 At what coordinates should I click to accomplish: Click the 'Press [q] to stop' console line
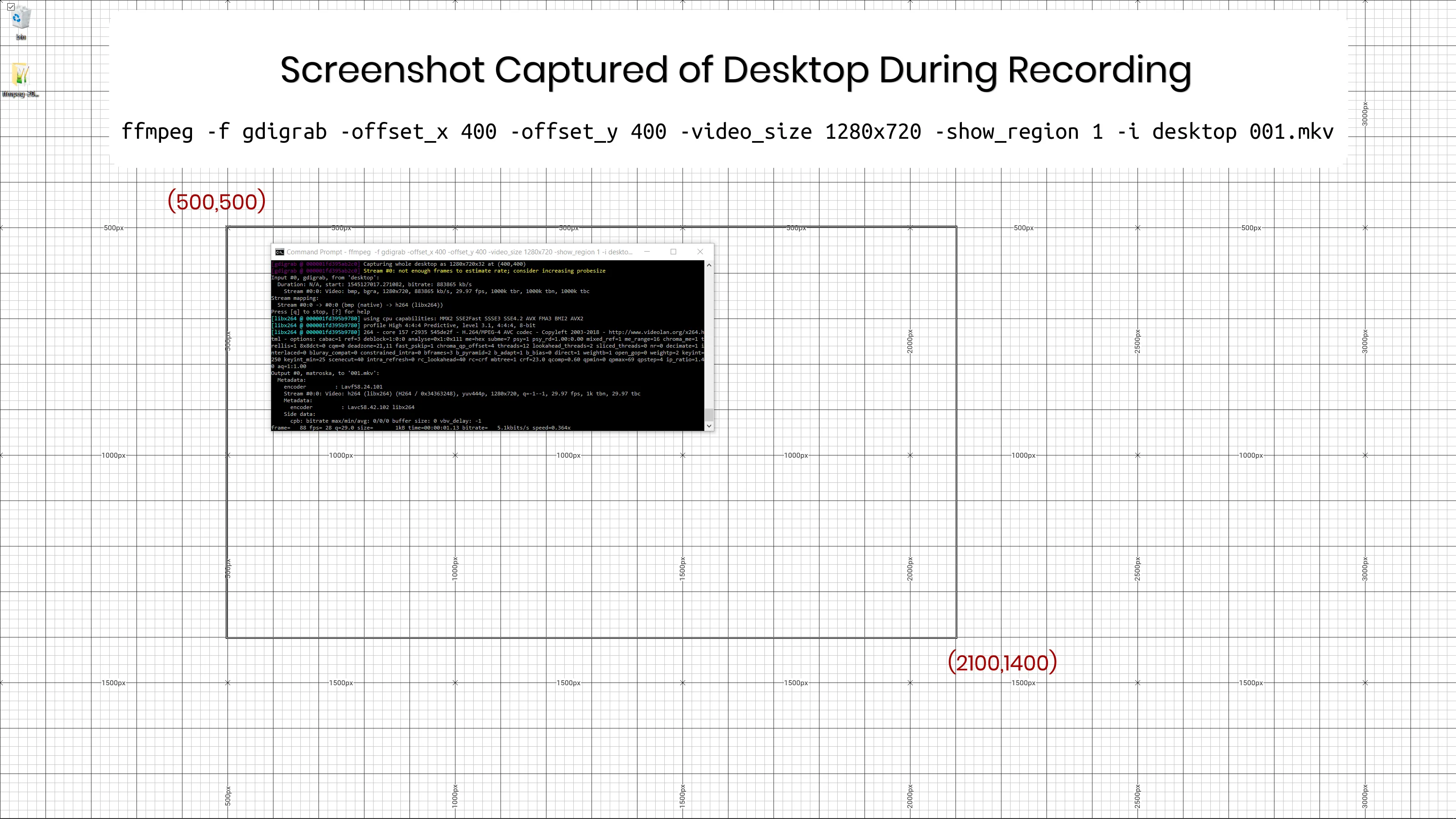pyautogui.click(x=320, y=312)
